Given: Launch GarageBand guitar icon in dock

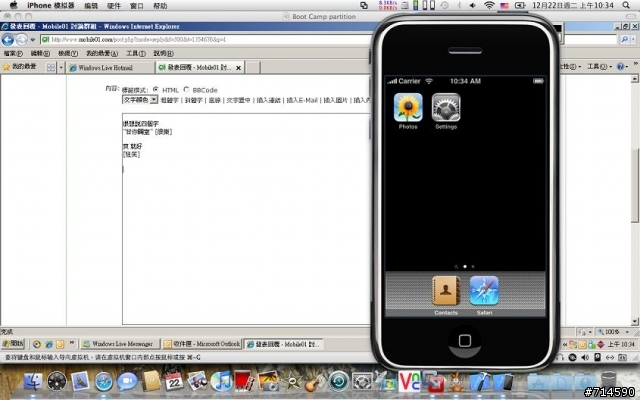Looking at the screenshot, I should pos(315,382).
